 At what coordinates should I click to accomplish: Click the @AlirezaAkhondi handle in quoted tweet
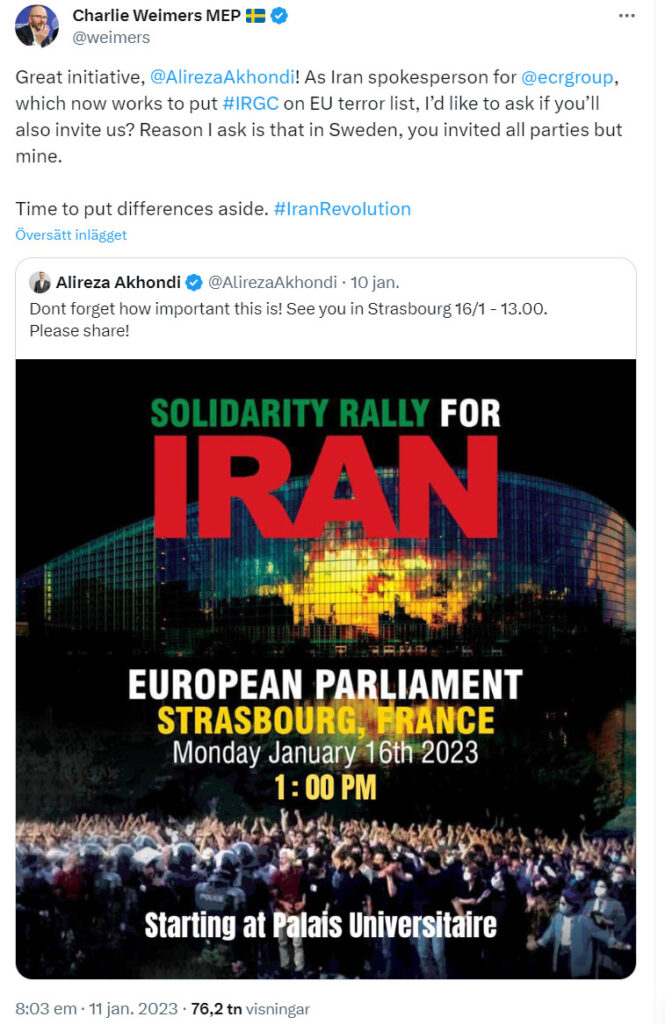pos(272,282)
